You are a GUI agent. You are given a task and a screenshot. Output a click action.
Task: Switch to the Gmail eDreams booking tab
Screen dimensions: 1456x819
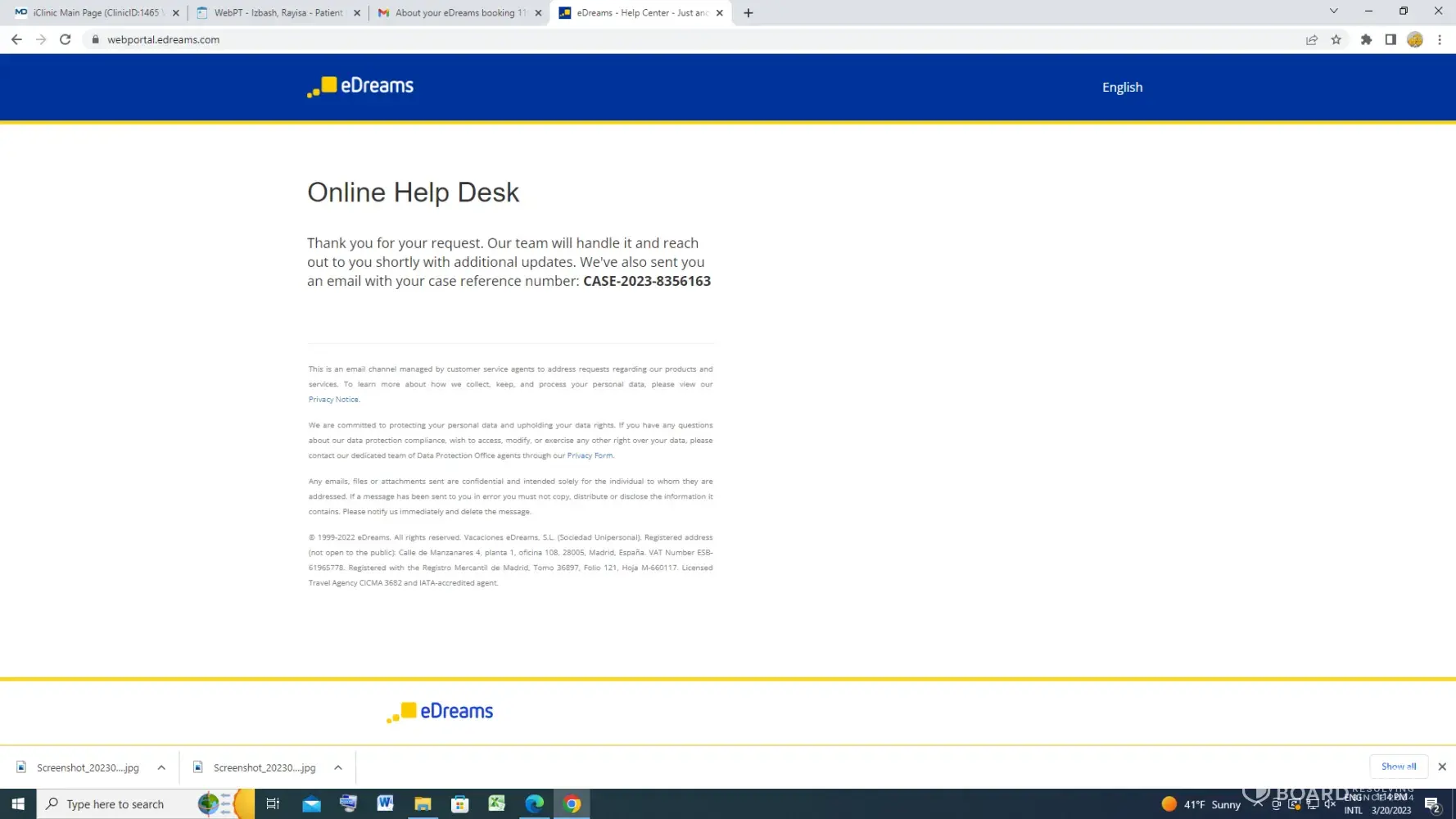pyautogui.click(x=459, y=13)
